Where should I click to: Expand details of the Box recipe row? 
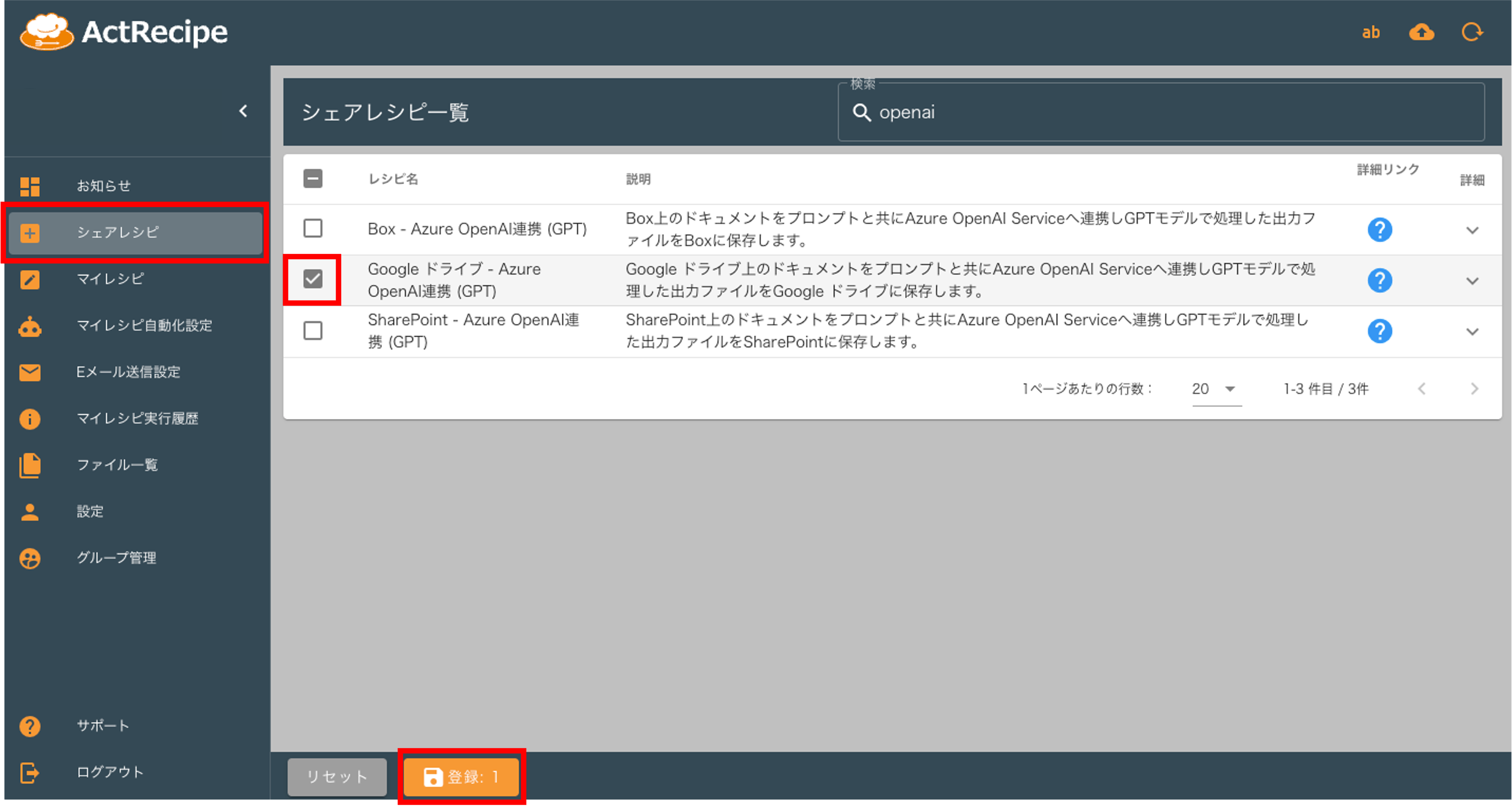1472,230
